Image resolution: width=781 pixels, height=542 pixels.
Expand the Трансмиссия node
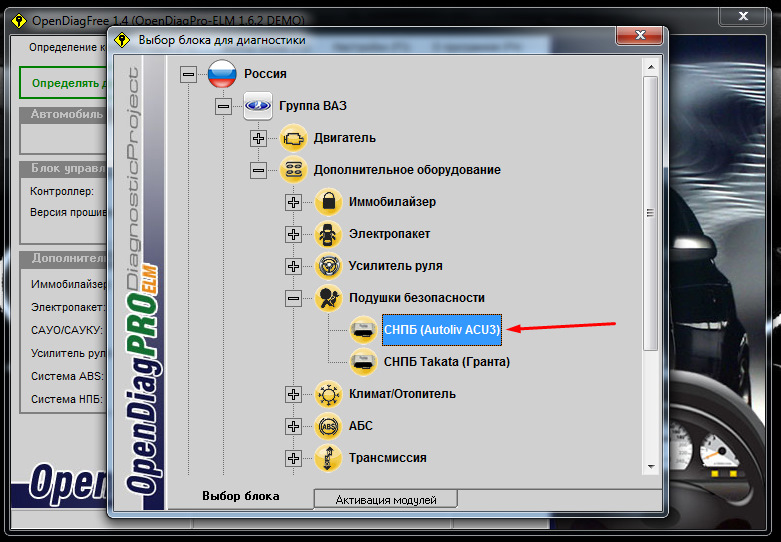pyautogui.click(x=293, y=458)
